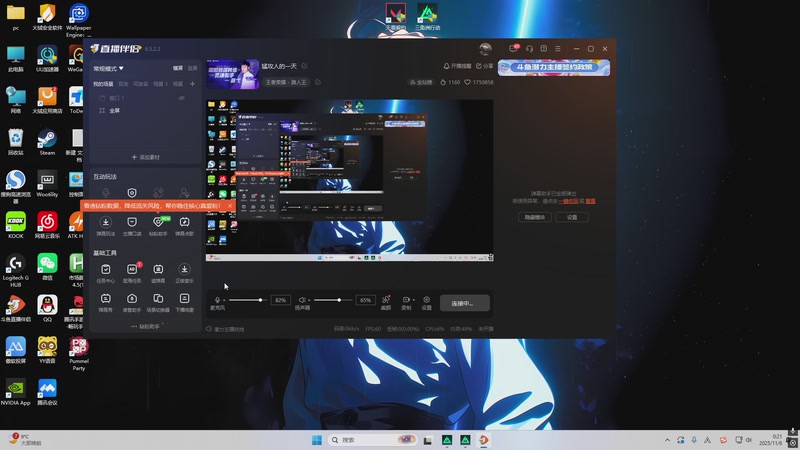The width and height of the screenshot is (800, 450).
Task: Click the taskbar search box
Action: (x=371, y=440)
